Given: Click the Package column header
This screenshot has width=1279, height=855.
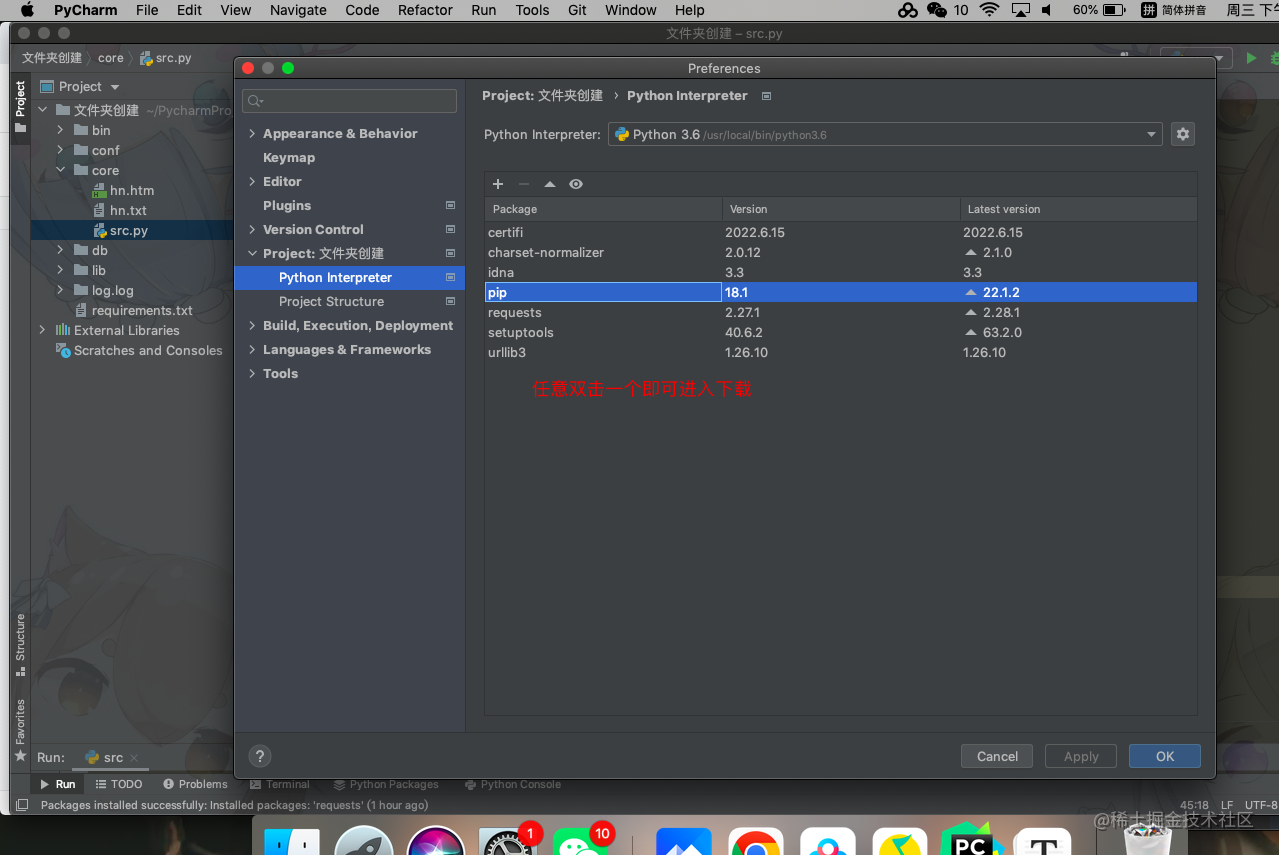Looking at the screenshot, I should pyautogui.click(x=603, y=209).
